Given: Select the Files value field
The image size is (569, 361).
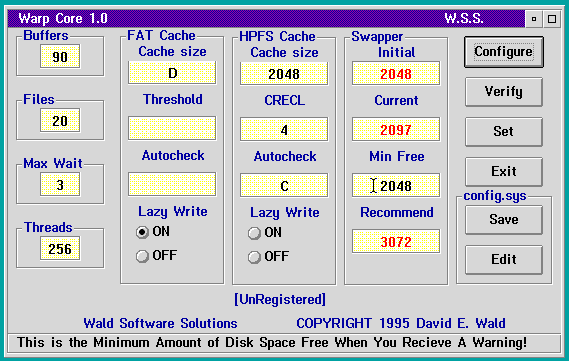Looking at the screenshot, I should (60, 120).
